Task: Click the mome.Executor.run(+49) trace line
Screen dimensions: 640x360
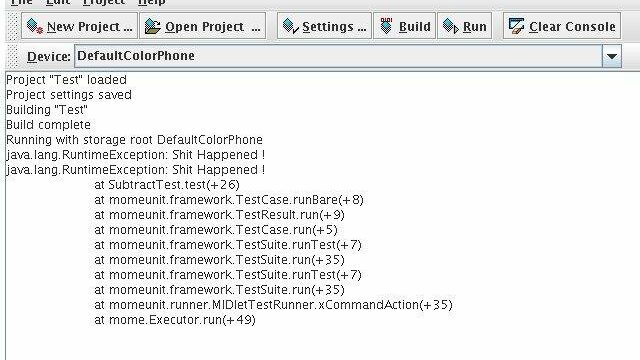Action: pos(175,320)
